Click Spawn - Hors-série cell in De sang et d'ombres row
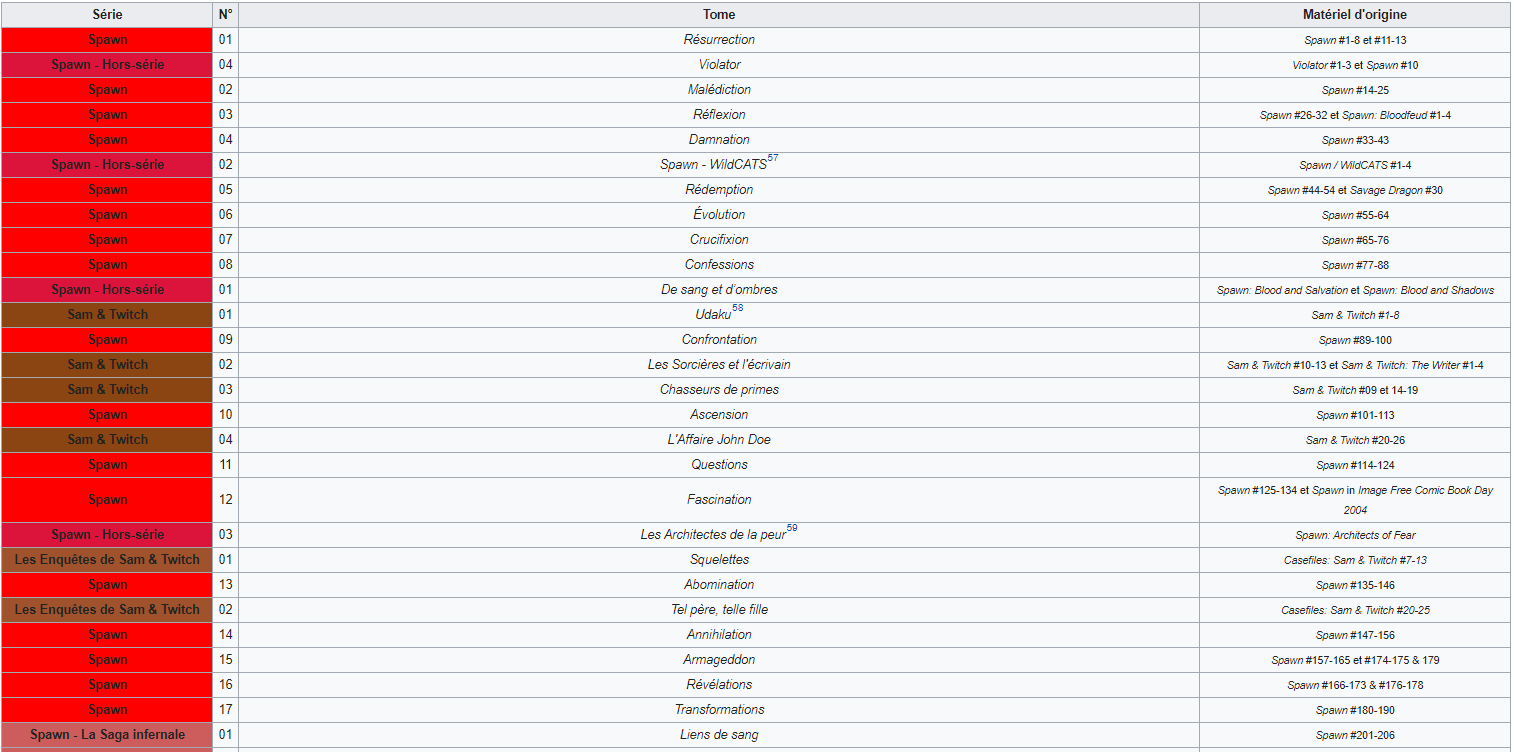The height and width of the screenshot is (752, 1514). pyautogui.click(x=107, y=290)
